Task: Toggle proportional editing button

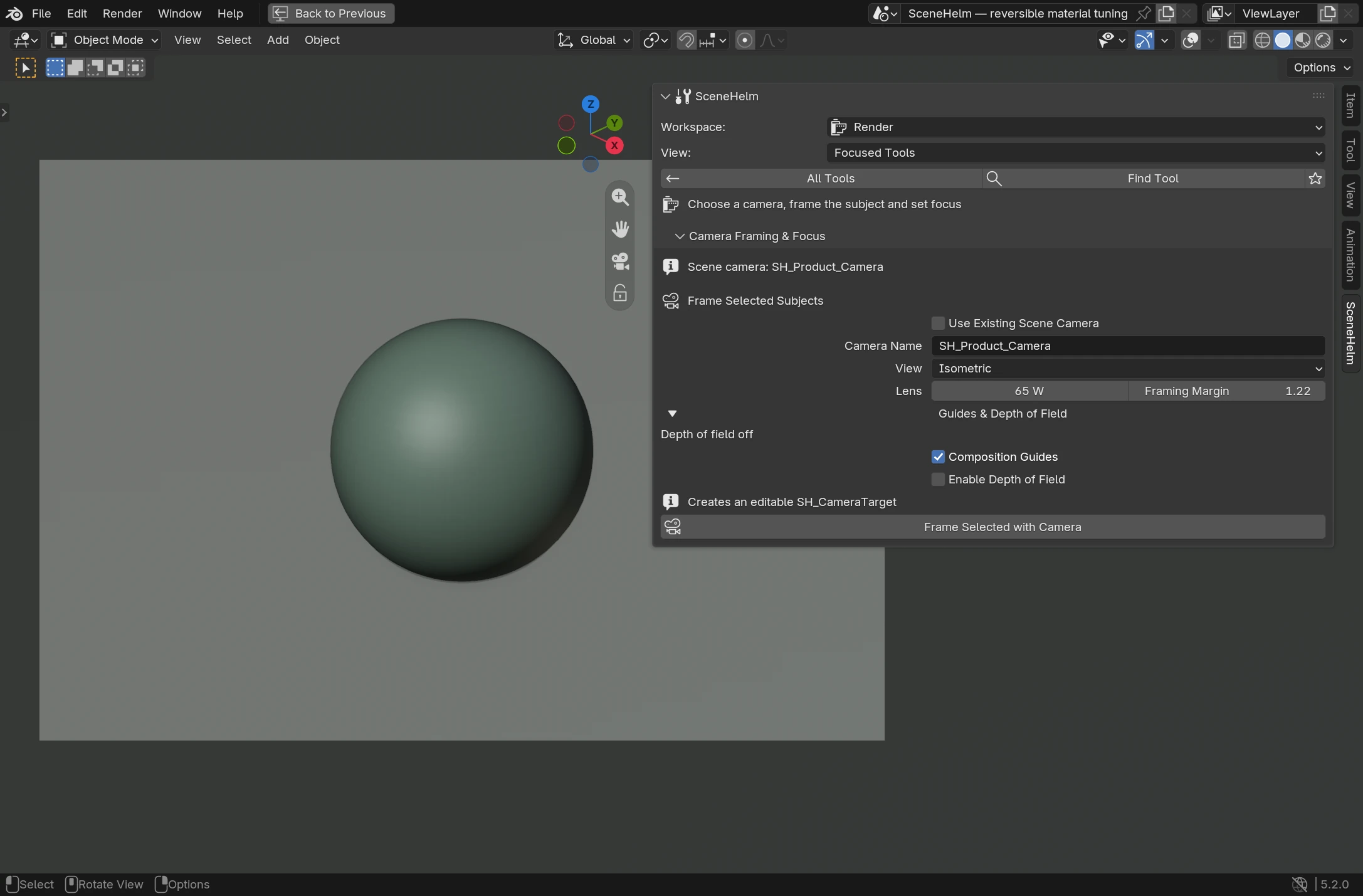Action: click(745, 40)
